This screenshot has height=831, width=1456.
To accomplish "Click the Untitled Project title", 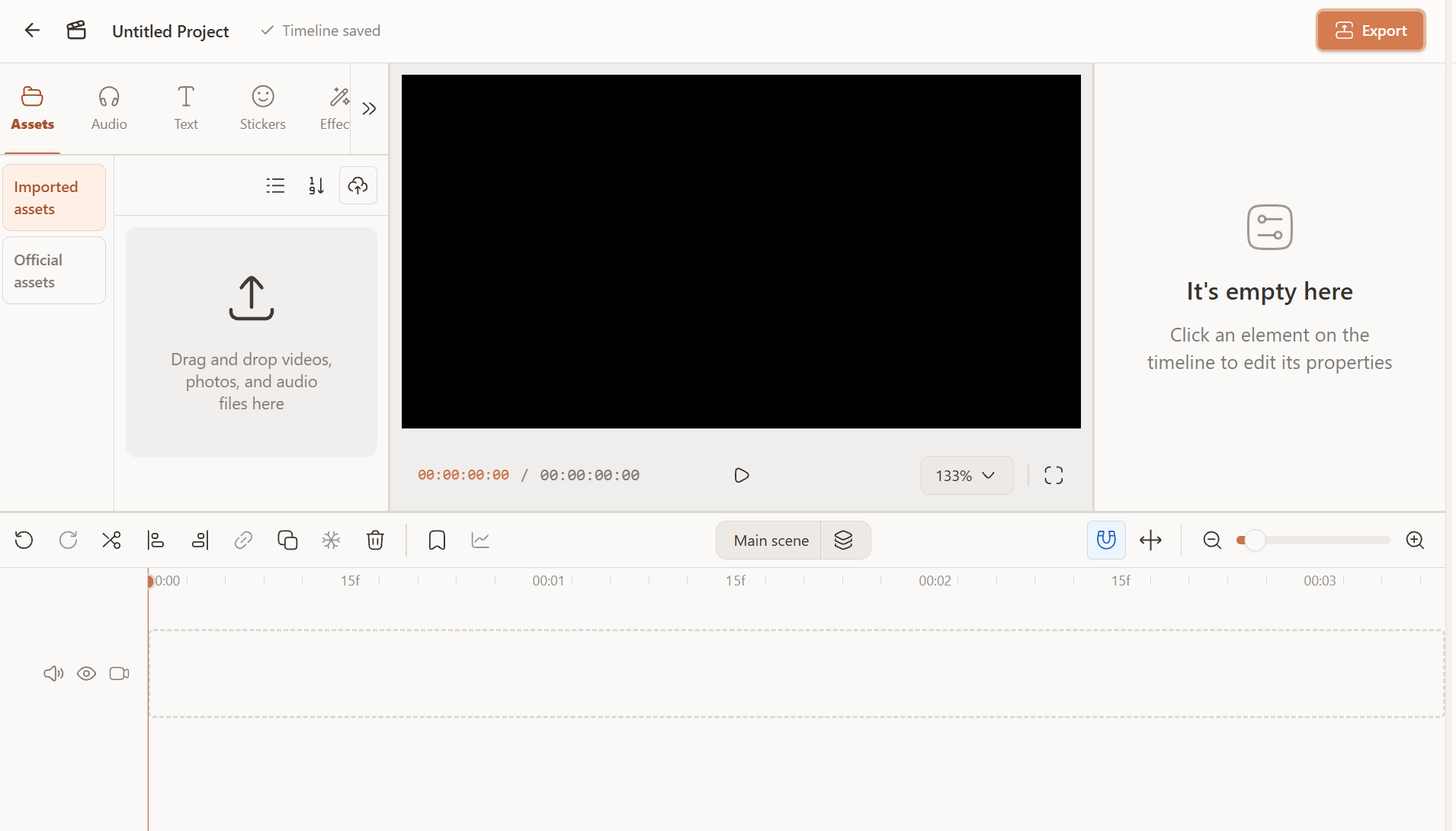I will (x=170, y=31).
